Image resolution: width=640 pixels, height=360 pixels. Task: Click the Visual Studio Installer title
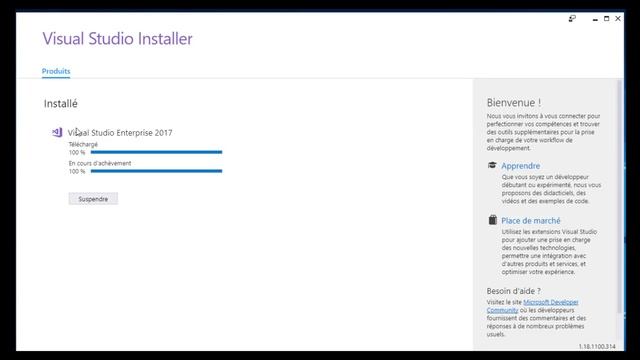[x=118, y=39]
